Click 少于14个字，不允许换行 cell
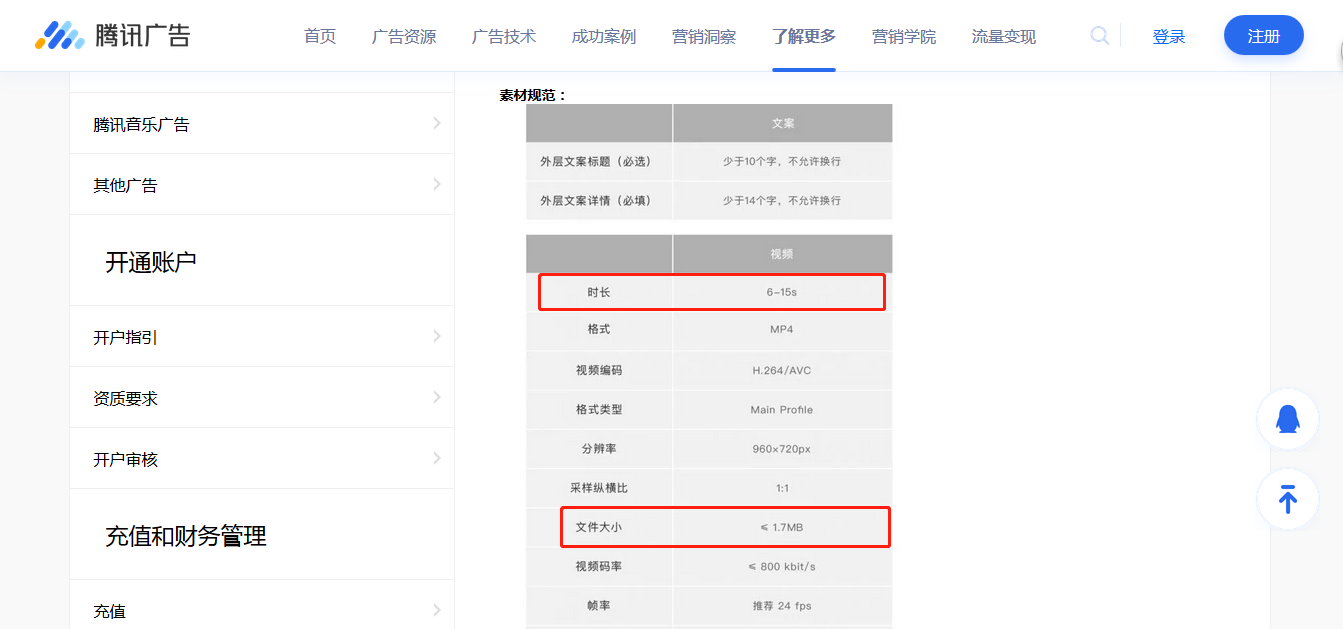This screenshot has height=629, width=1343. coord(782,200)
